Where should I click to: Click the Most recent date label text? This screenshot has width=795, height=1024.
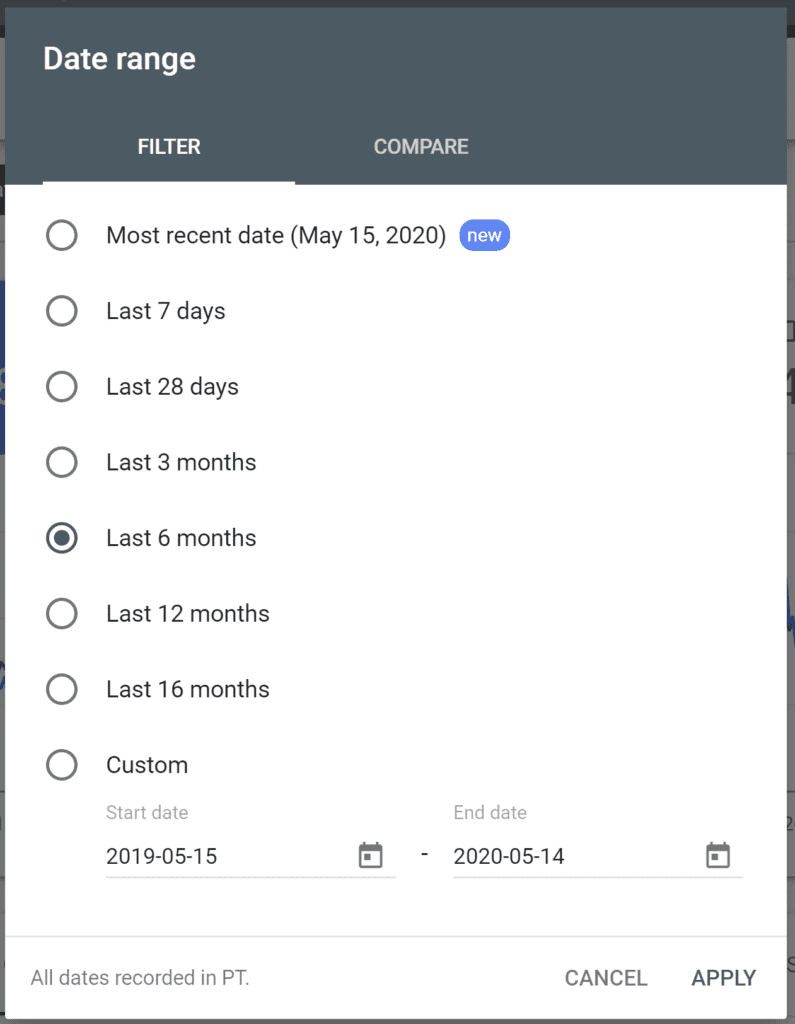tap(276, 235)
